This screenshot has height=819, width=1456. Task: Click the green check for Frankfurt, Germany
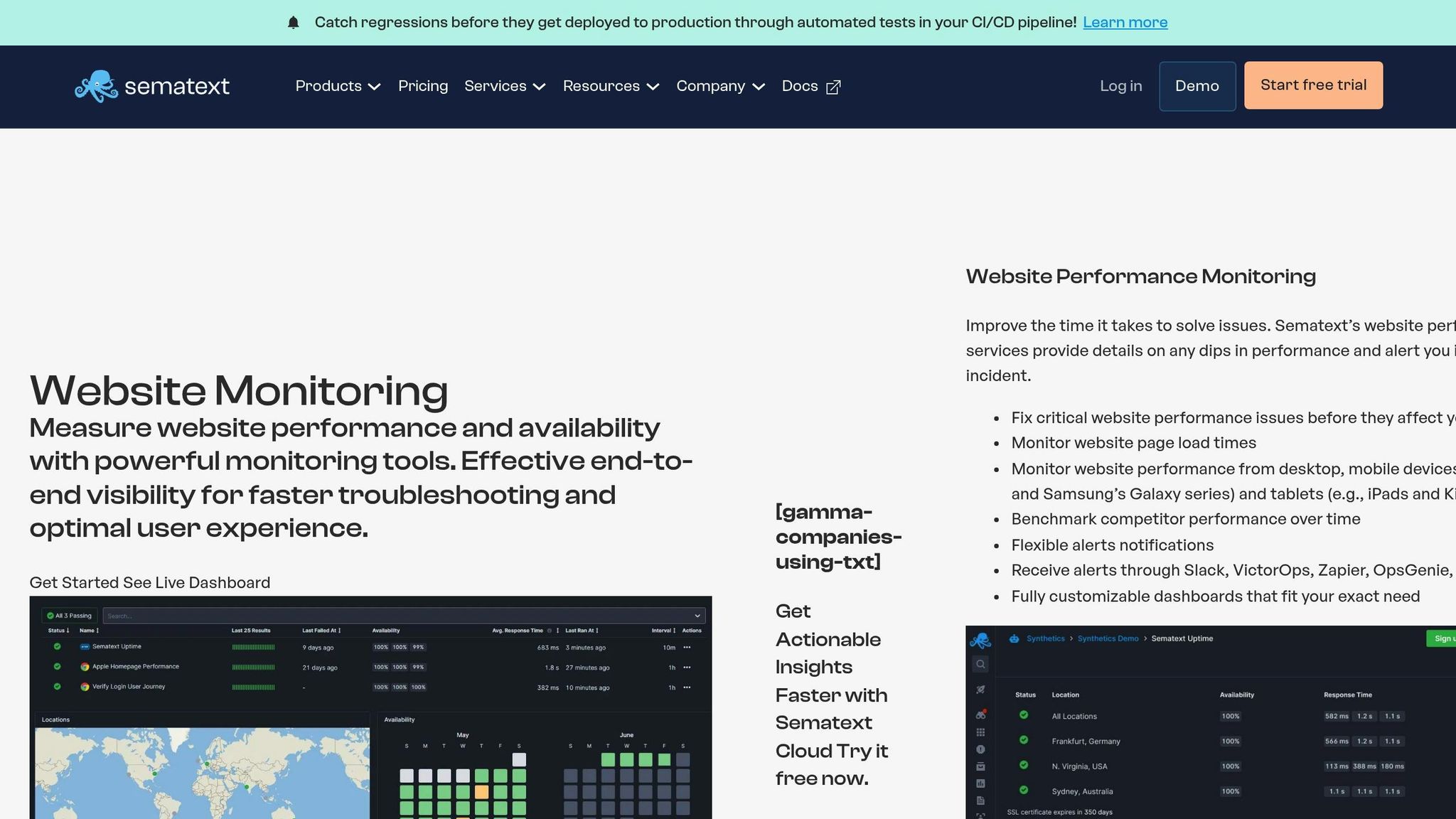click(1024, 740)
